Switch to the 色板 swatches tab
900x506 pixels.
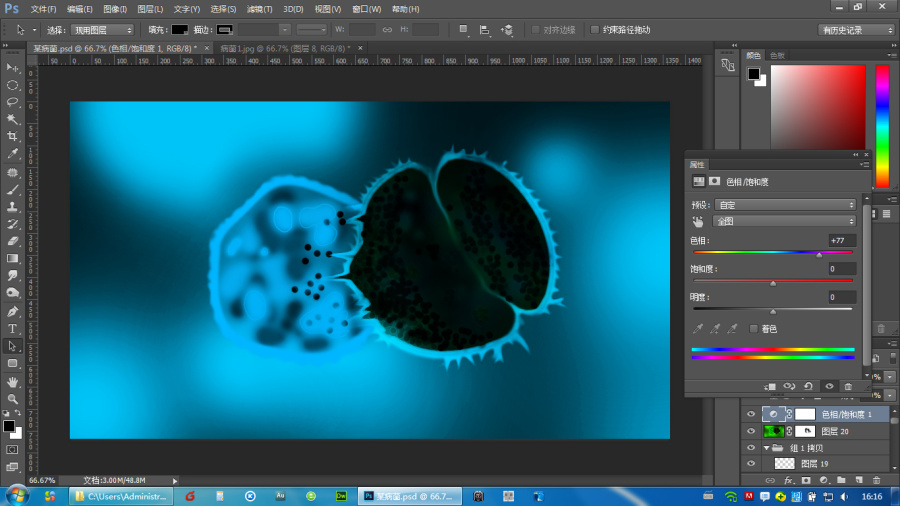tap(777, 55)
